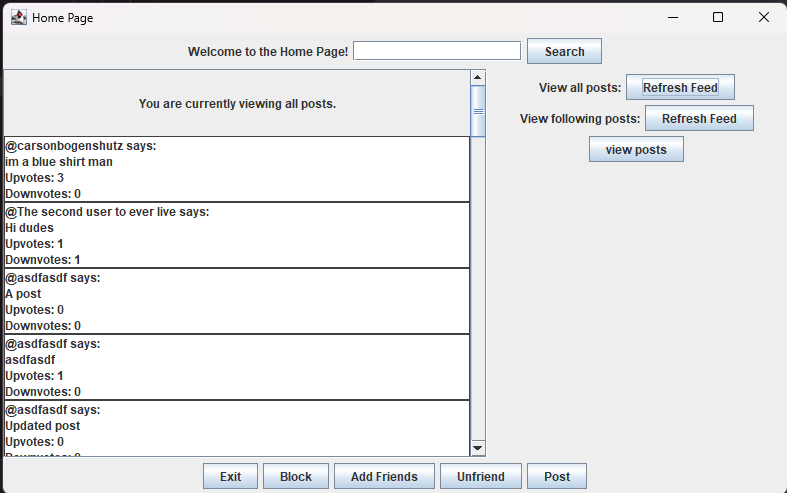Click the scrollbar down arrow
This screenshot has width=787, height=493.
[477, 448]
